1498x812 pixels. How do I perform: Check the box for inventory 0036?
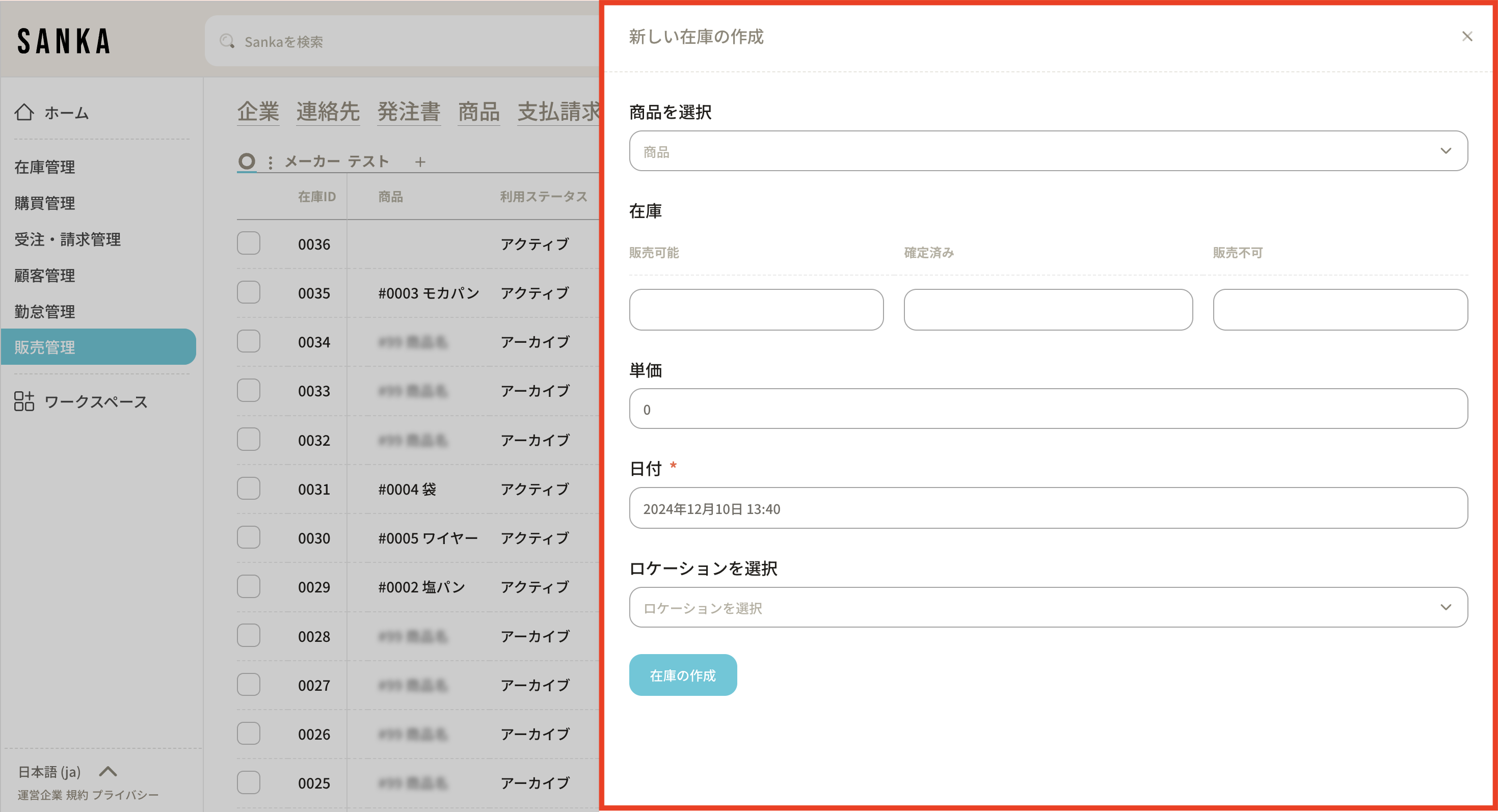coord(248,243)
